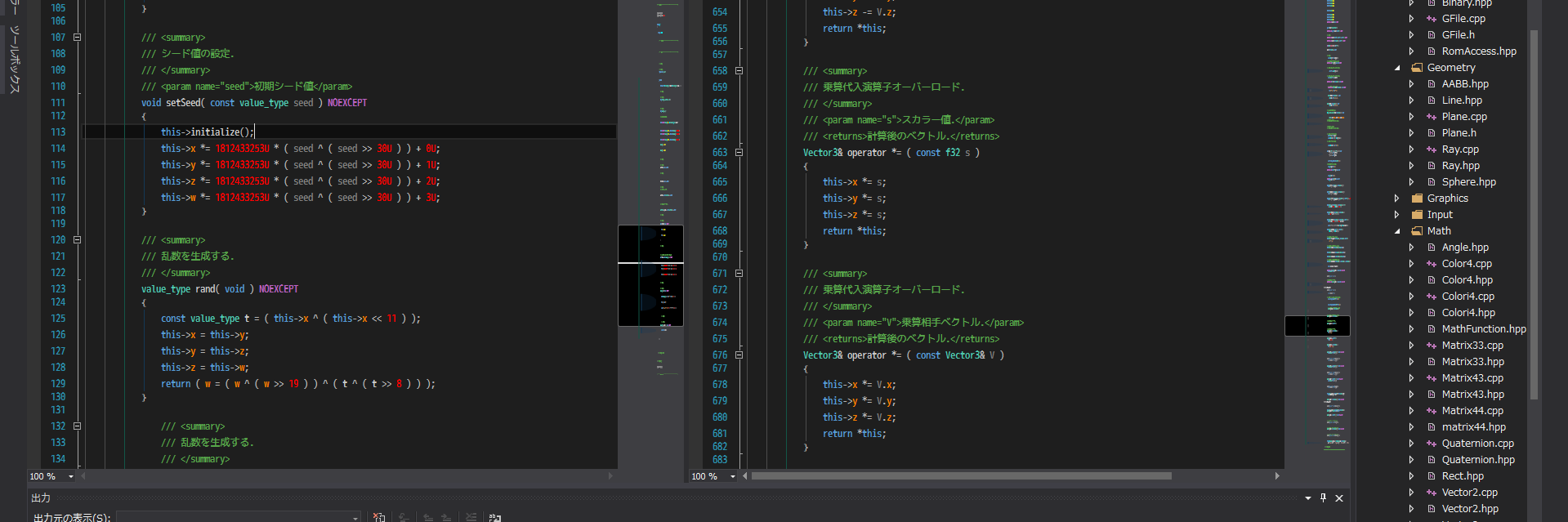
Task: Click the Matrix33.cpp C++ file icon
Action: [x=1432, y=346]
